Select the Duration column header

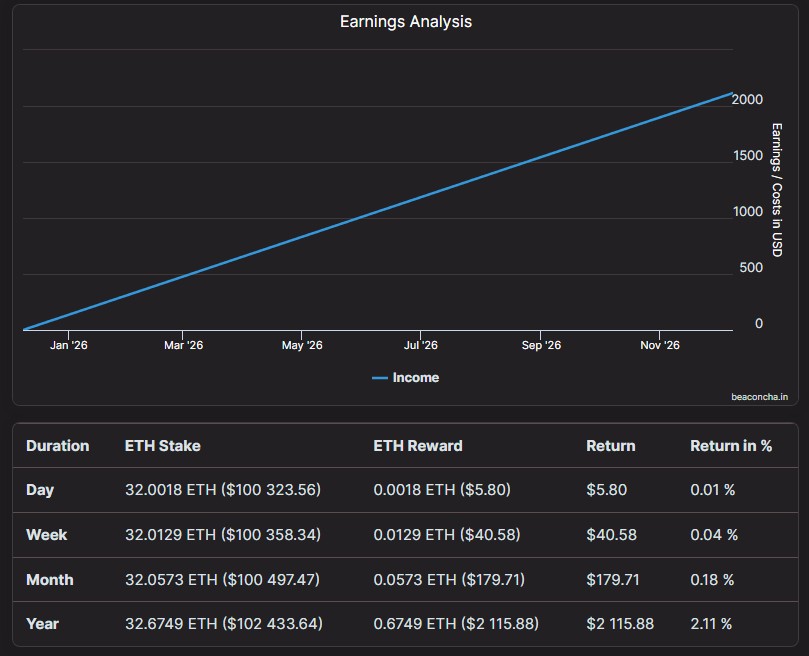57,446
